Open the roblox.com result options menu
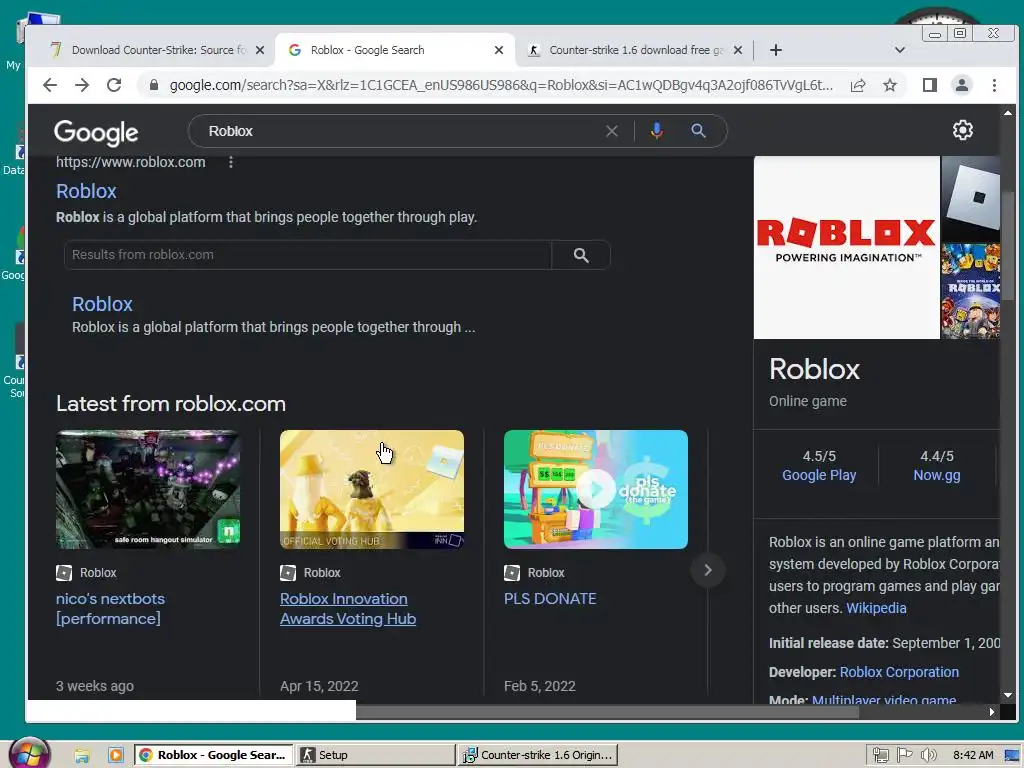The width and height of the screenshot is (1024, 768). tap(231, 162)
